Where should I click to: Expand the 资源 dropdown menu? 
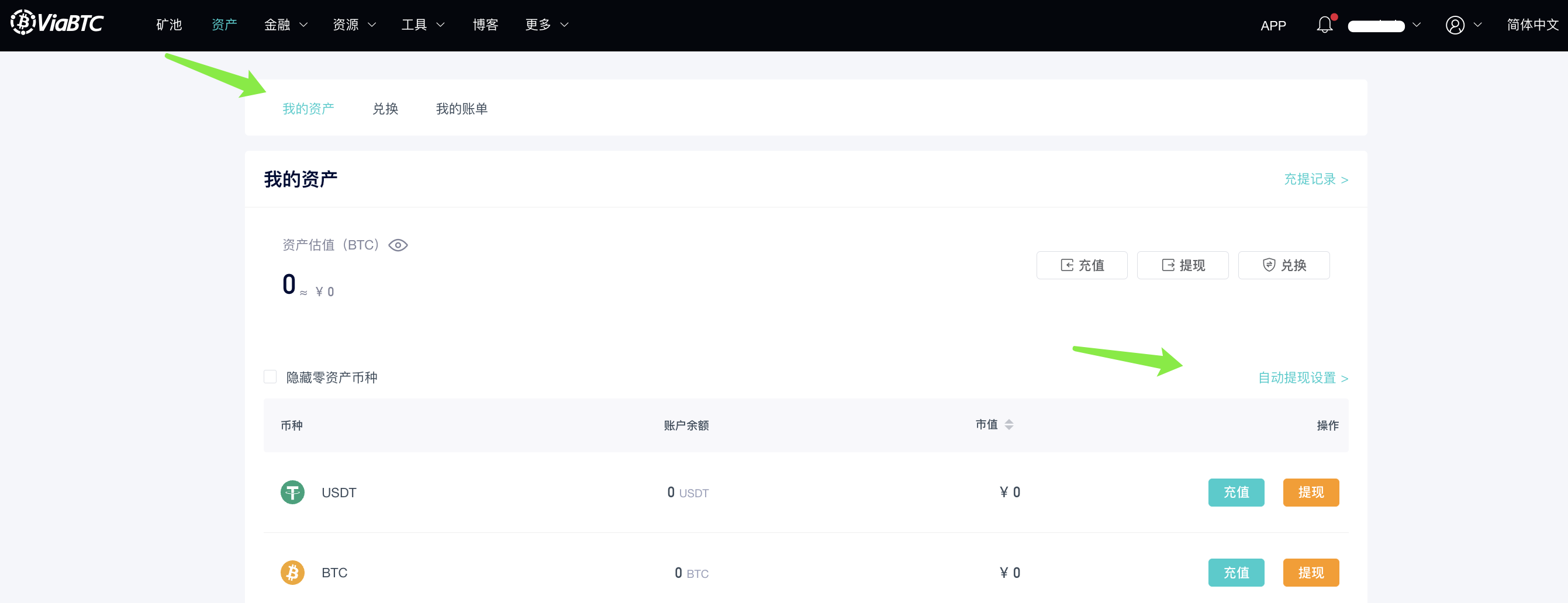pyautogui.click(x=354, y=25)
